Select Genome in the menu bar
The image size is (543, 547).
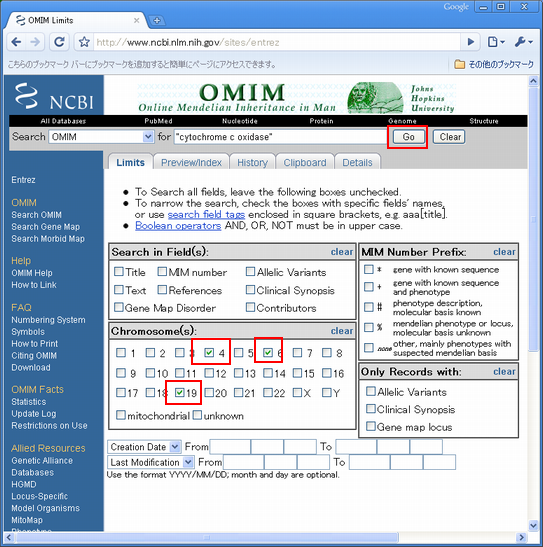[x=402, y=121]
